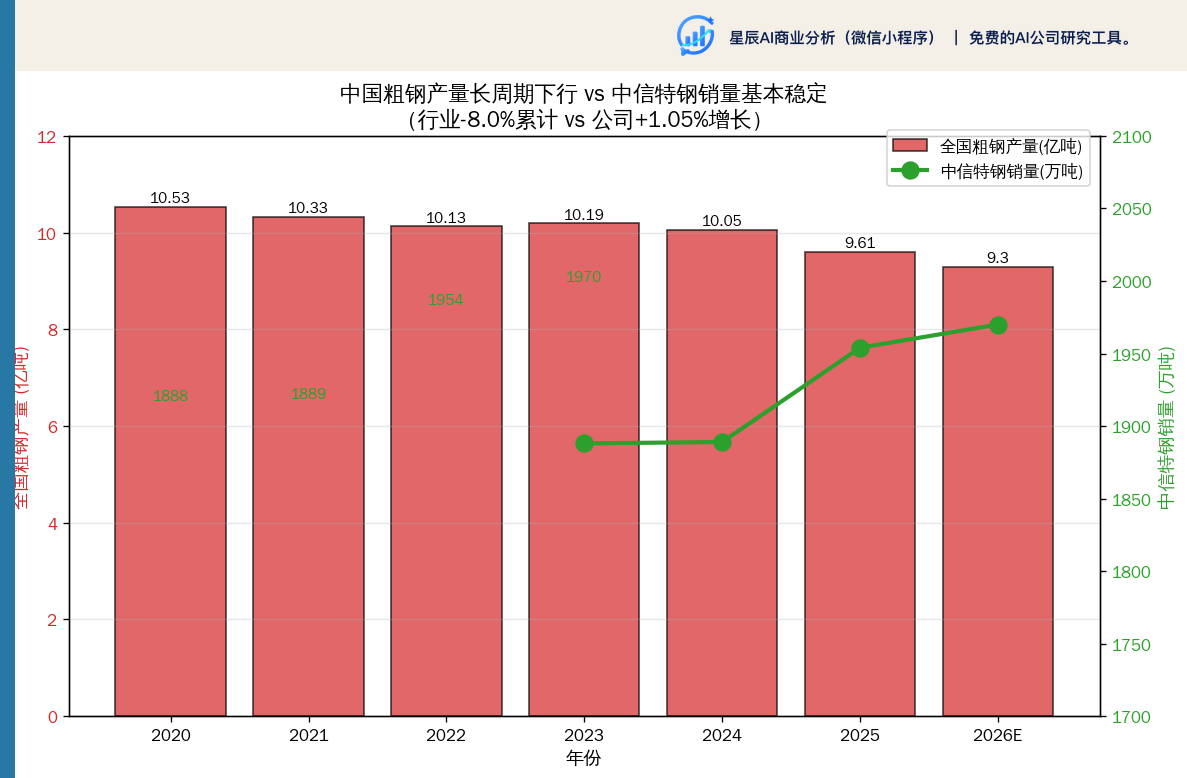Click the green legend marker 中信特钢销量
This screenshot has height=778, width=1187.
910,171
